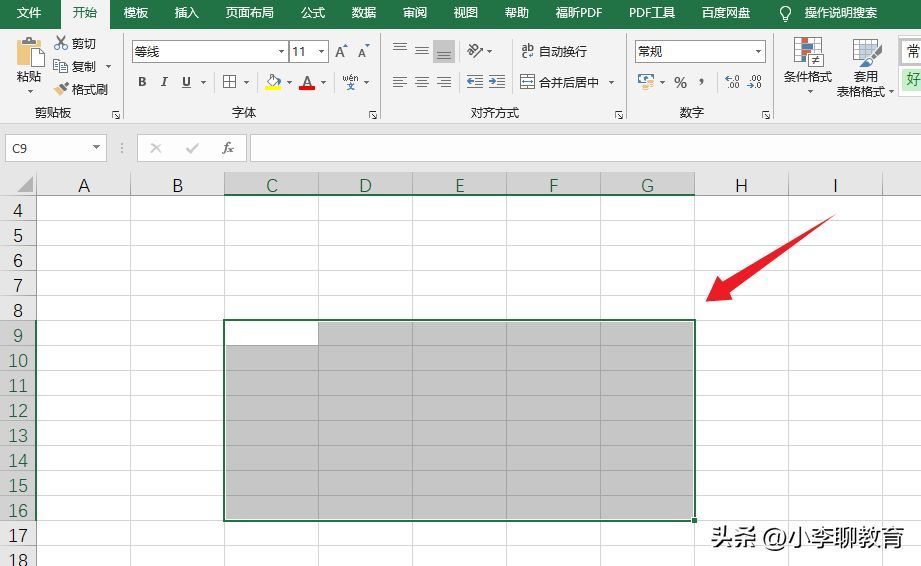
Task: Switch to Page Layout (页面布局) tab
Action: pos(250,13)
